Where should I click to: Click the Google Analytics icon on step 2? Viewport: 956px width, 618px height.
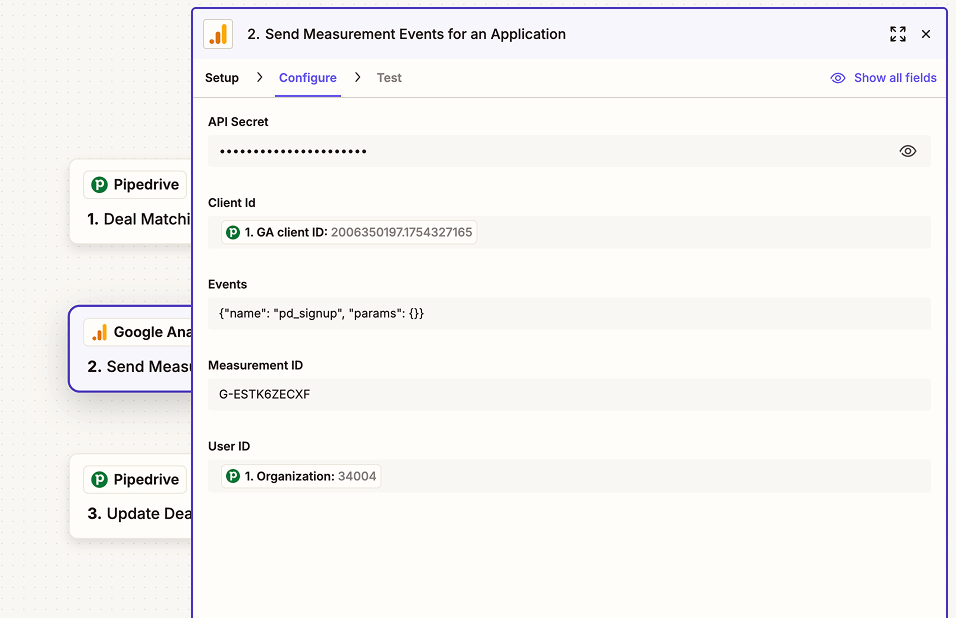[x=100, y=332]
